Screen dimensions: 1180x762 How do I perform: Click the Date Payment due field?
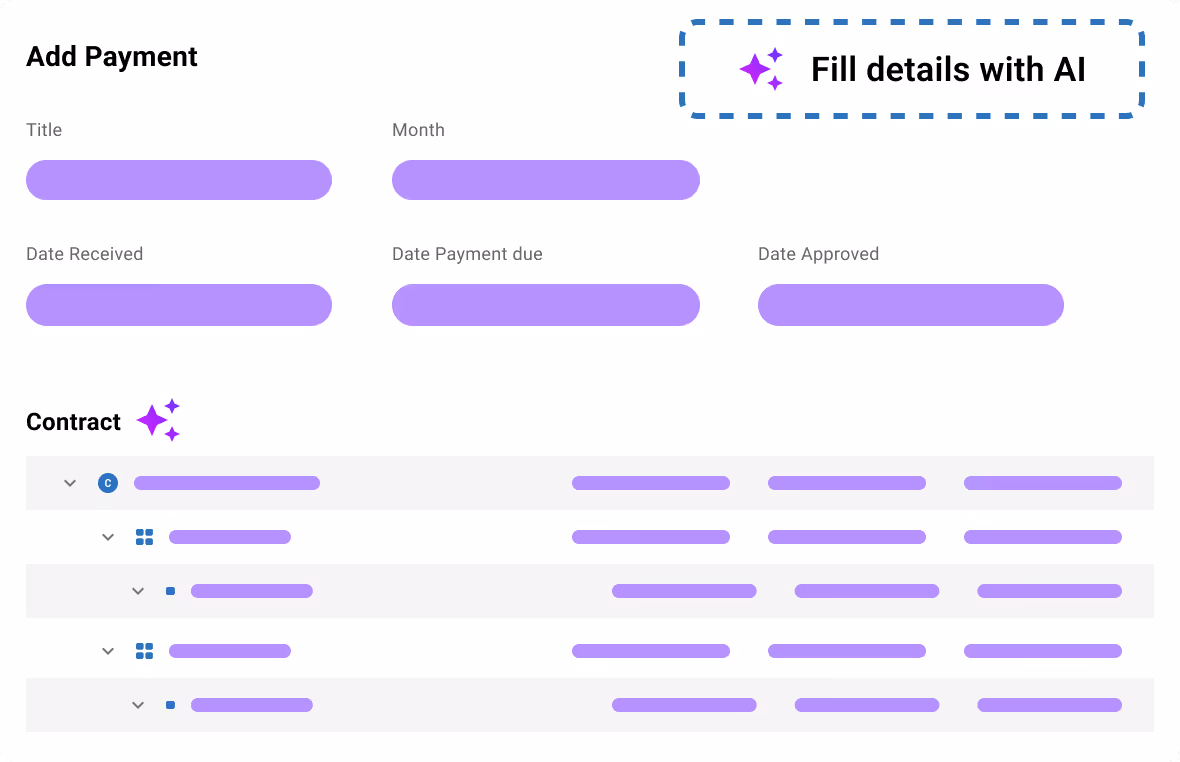(545, 305)
